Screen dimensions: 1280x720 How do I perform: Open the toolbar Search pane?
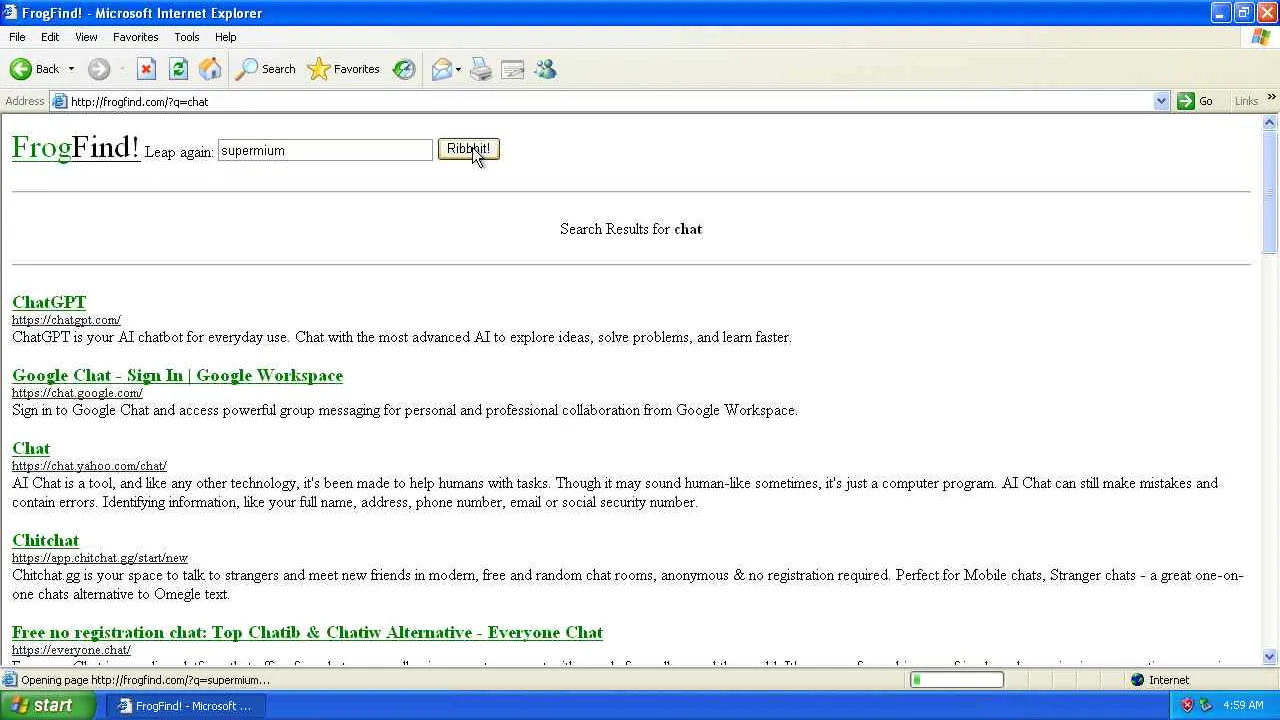(266, 69)
